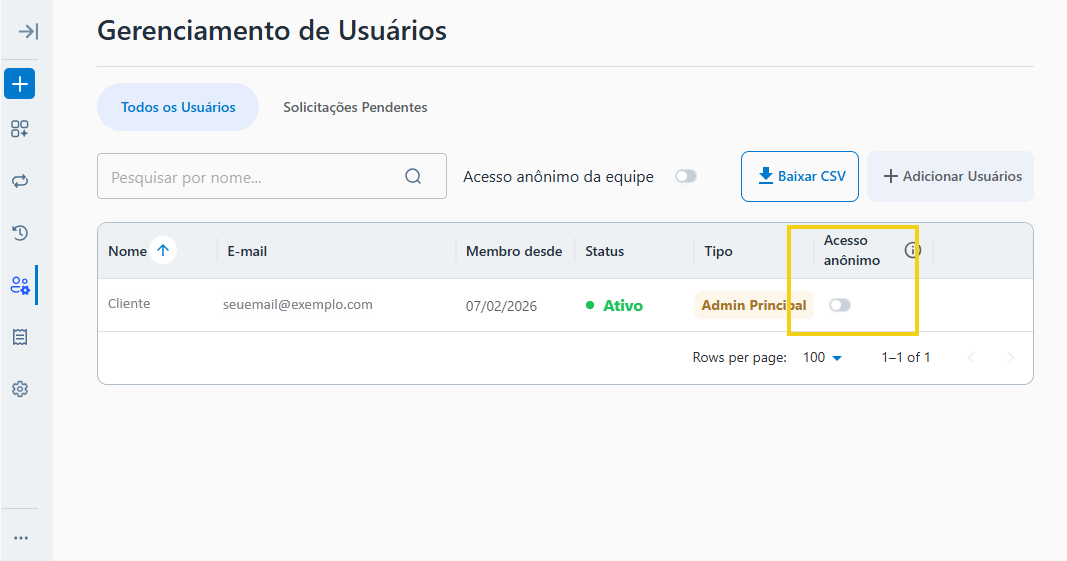Go to previous page arrow

pos(971,357)
